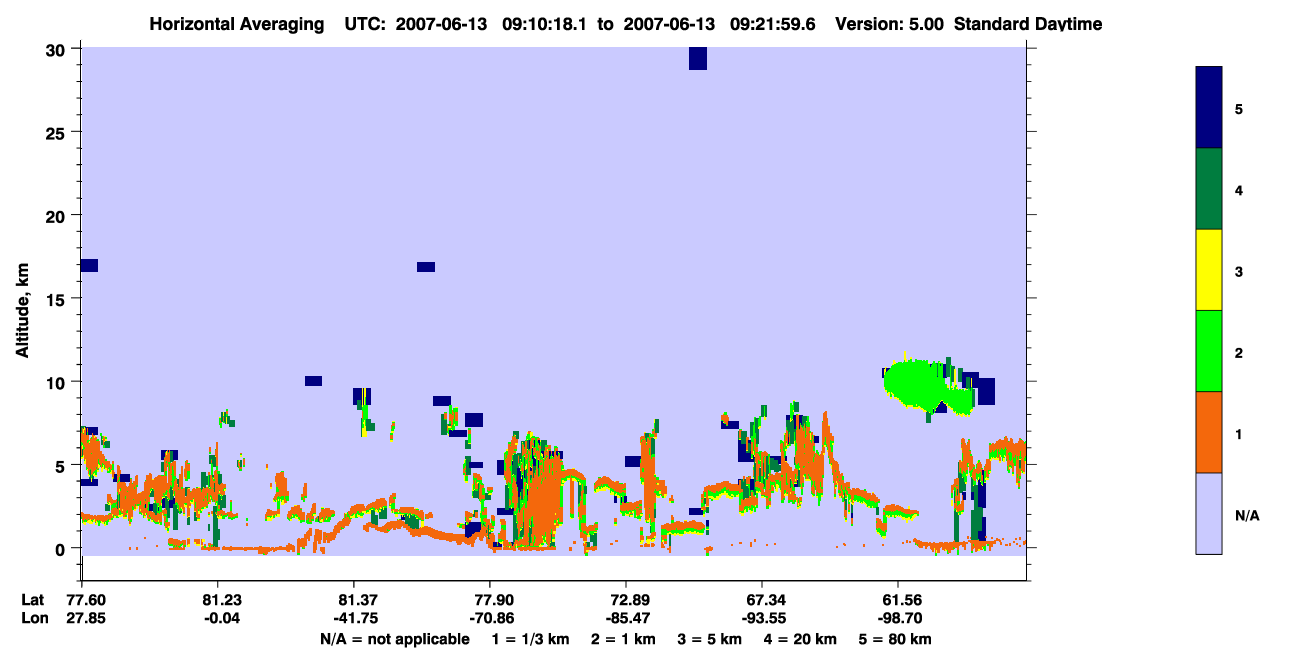Viewport: 1300px width, 667px height.
Task: Click 'Version: 5.00' in the title
Action: 889,23
